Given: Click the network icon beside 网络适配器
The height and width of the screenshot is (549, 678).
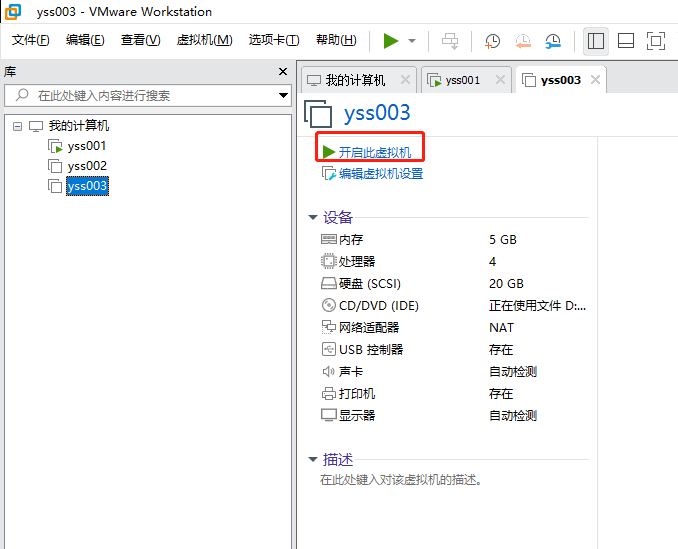Looking at the screenshot, I should tap(329, 327).
